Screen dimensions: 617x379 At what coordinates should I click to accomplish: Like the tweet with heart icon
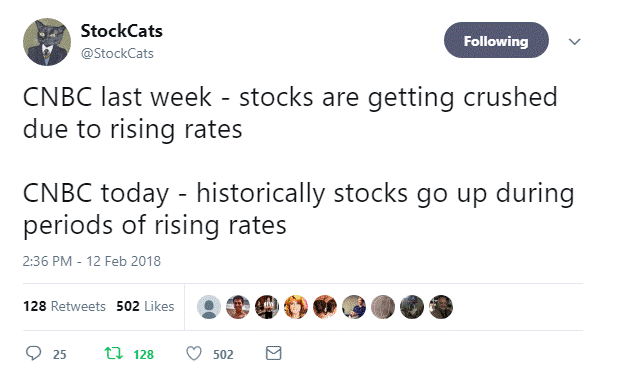point(194,353)
